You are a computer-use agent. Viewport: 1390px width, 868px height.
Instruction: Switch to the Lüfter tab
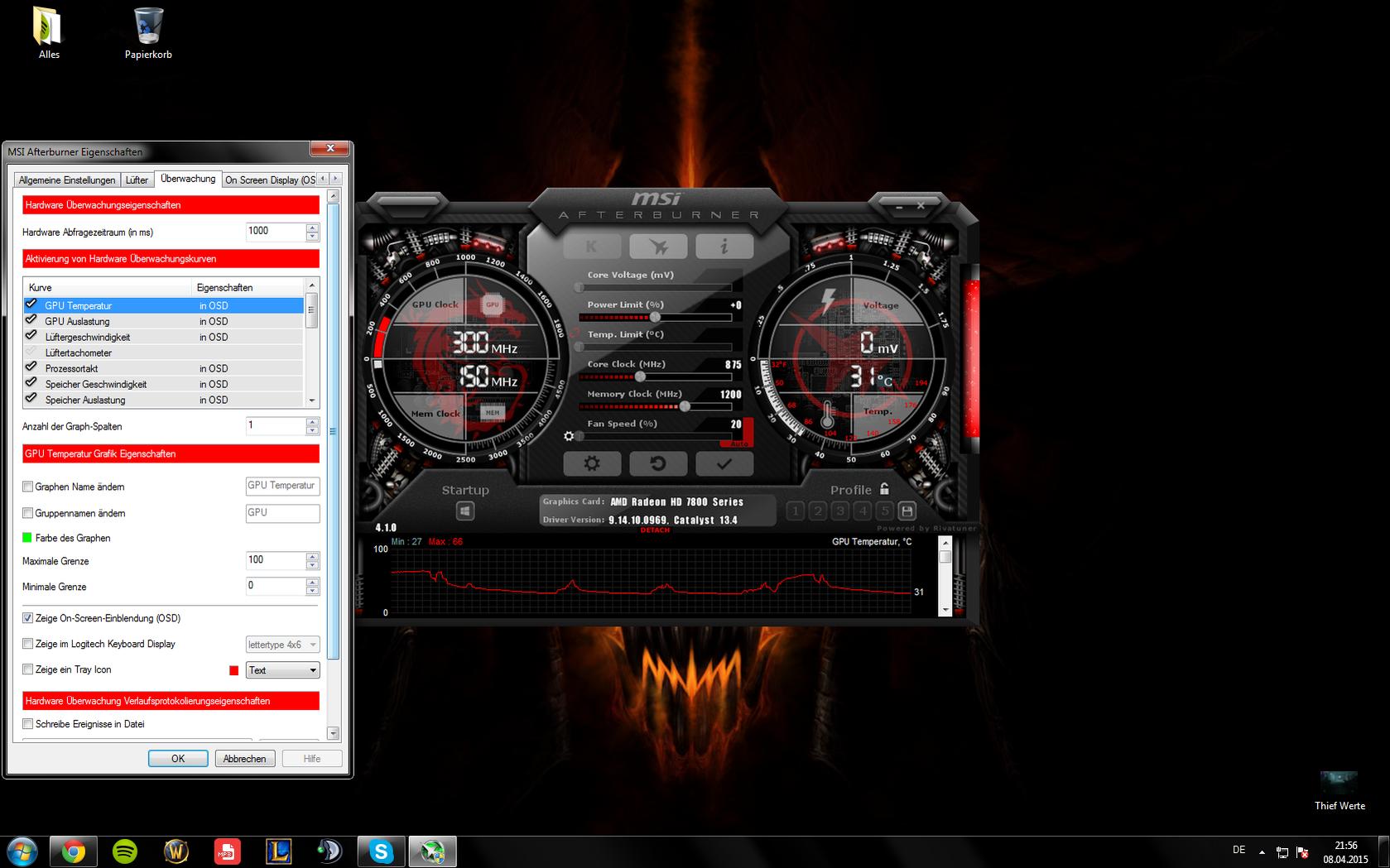pyautogui.click(x=137, y=180)
